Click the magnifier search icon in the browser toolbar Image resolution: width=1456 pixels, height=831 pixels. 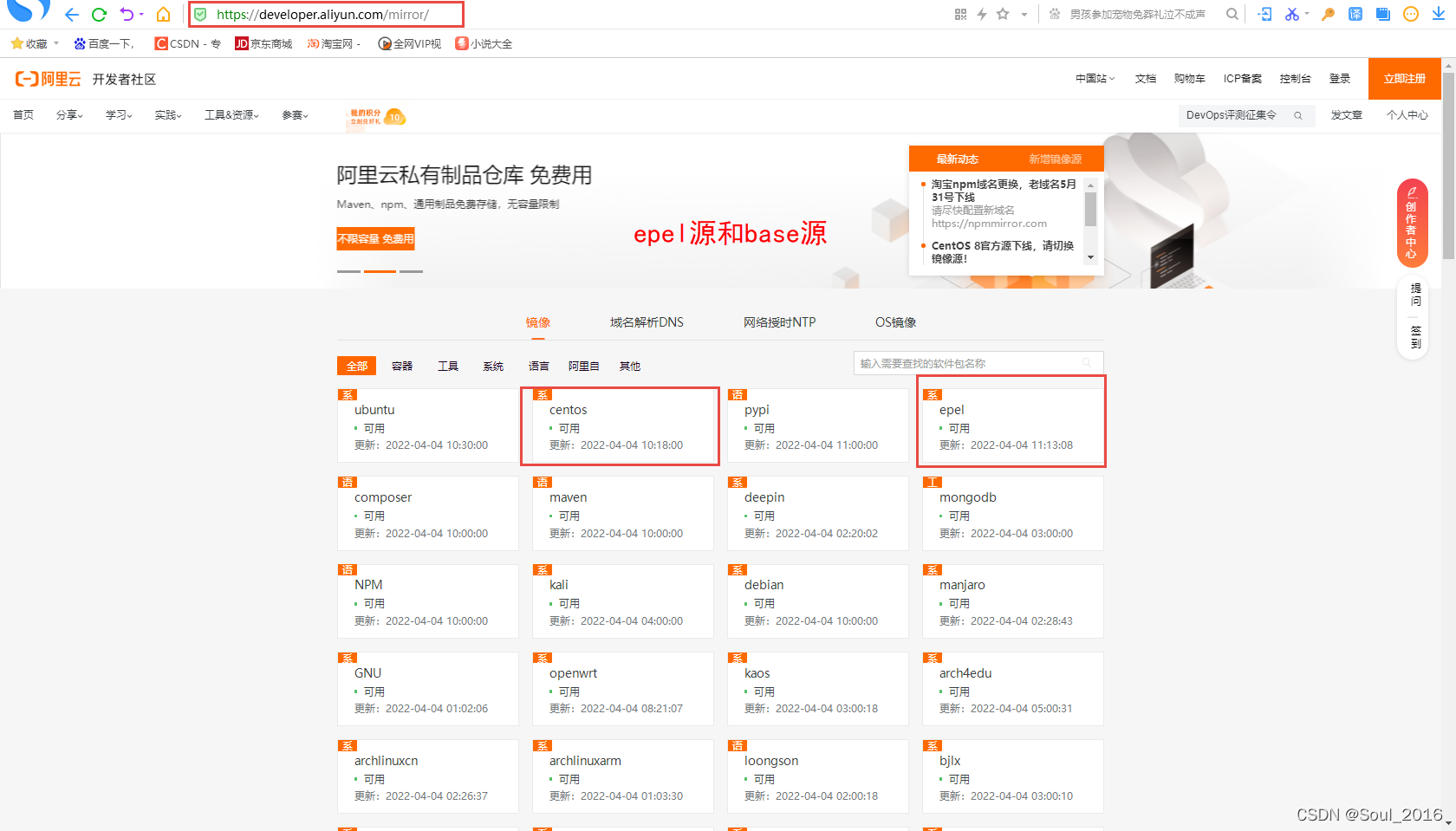[1232, 14]
